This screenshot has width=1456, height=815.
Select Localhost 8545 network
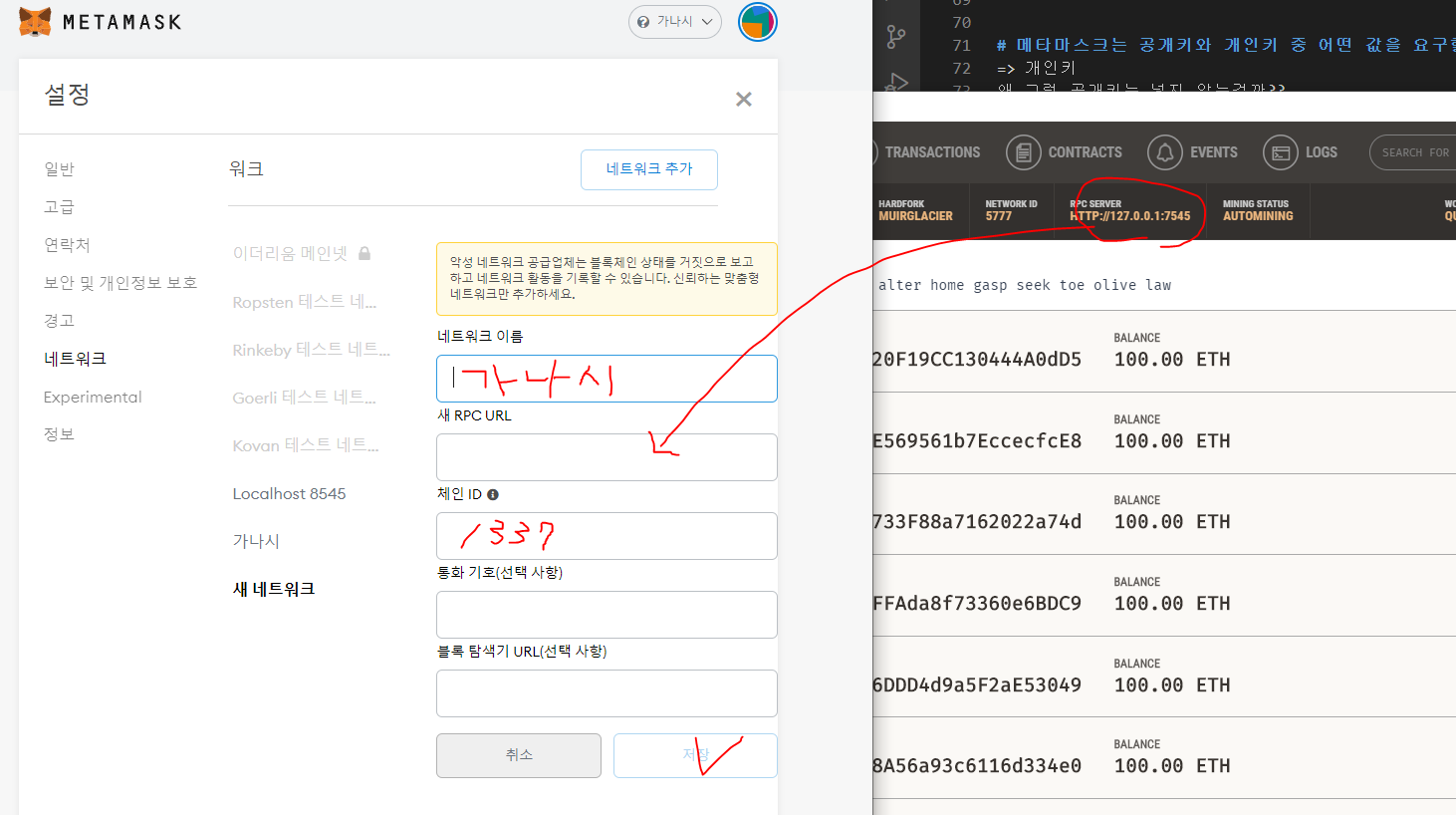click(289, 493)
